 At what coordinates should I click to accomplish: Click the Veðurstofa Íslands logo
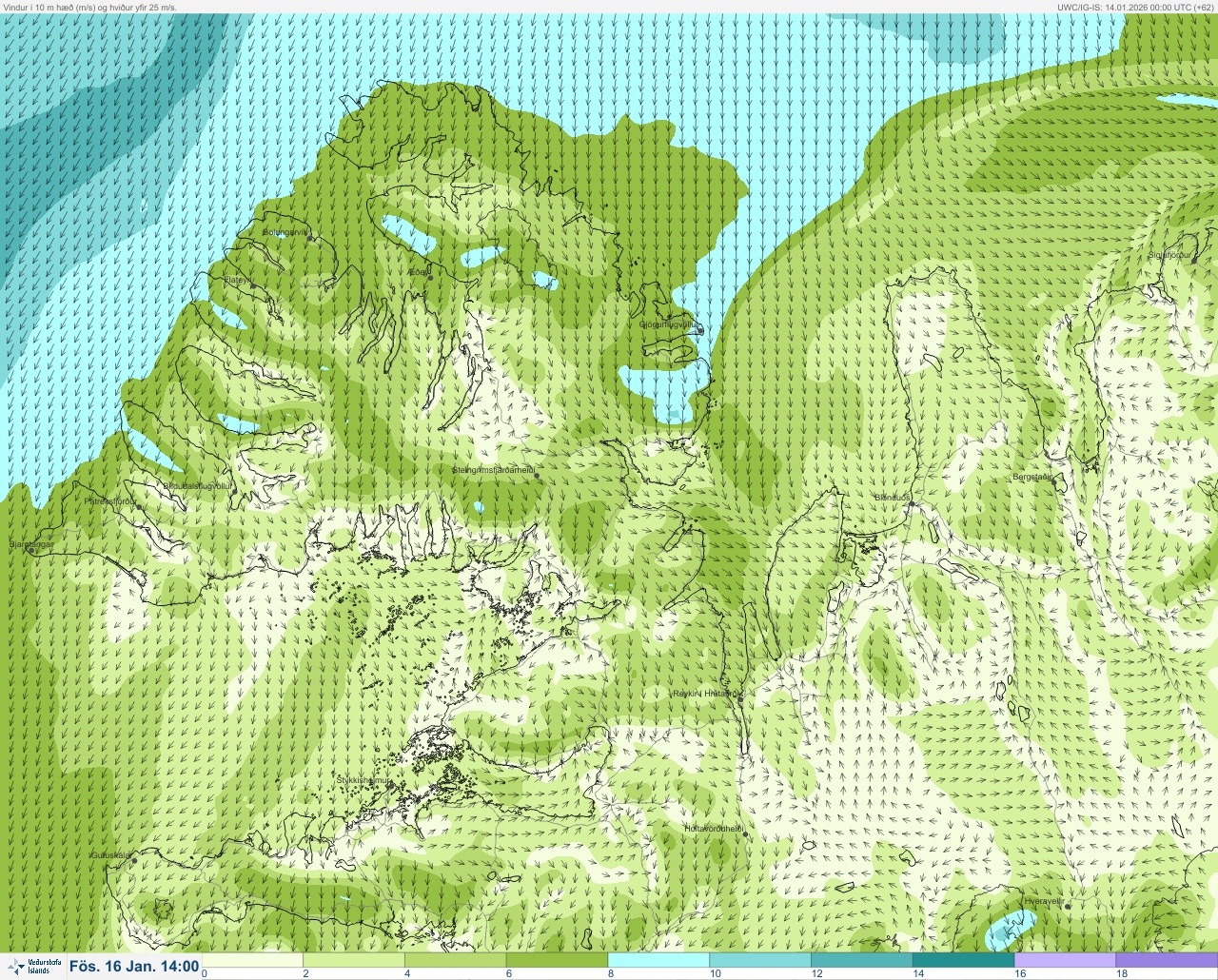click(32, 966)
